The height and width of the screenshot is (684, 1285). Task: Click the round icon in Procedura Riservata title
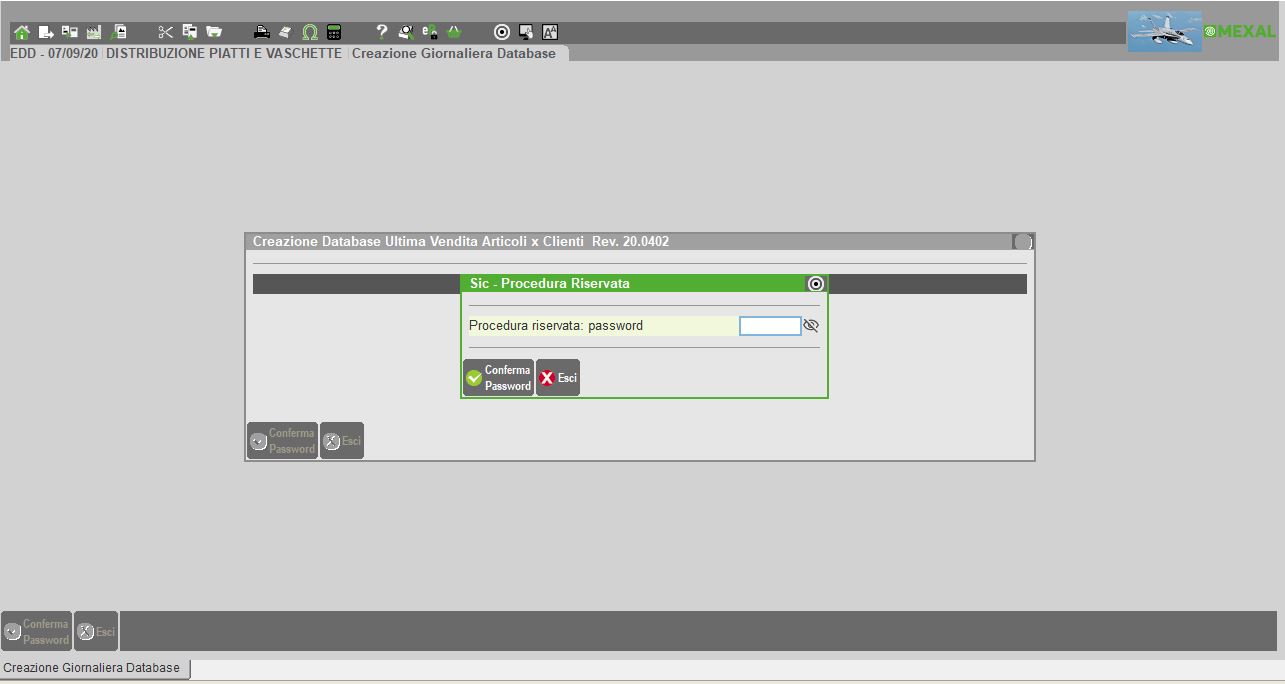(x=815, y=284)
